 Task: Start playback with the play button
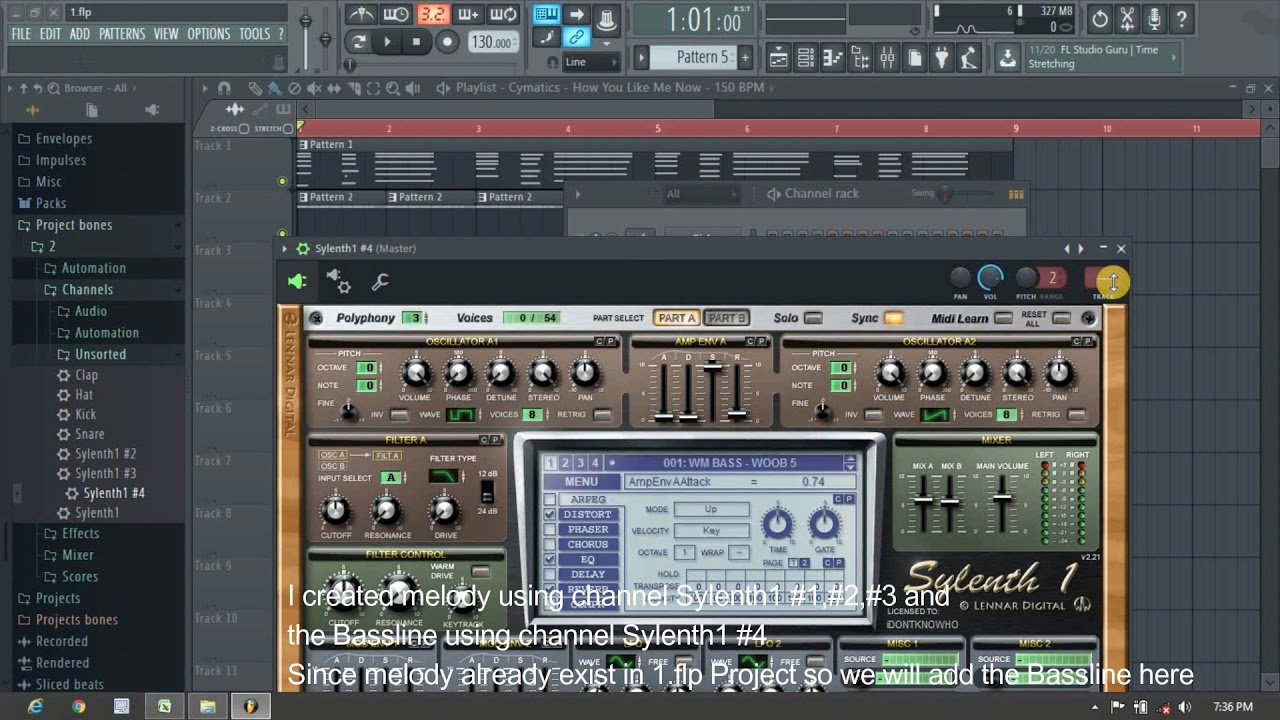(388, 42)
